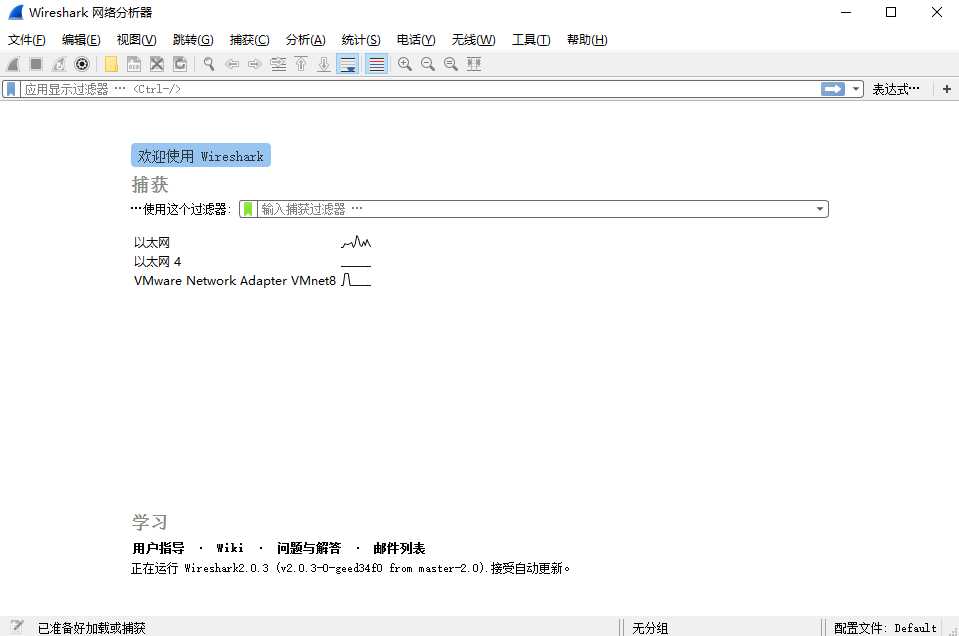959x636 pixels.
Task: Open the 分析(A) menu
Action: pyautogui.click(x=306, y=40)
